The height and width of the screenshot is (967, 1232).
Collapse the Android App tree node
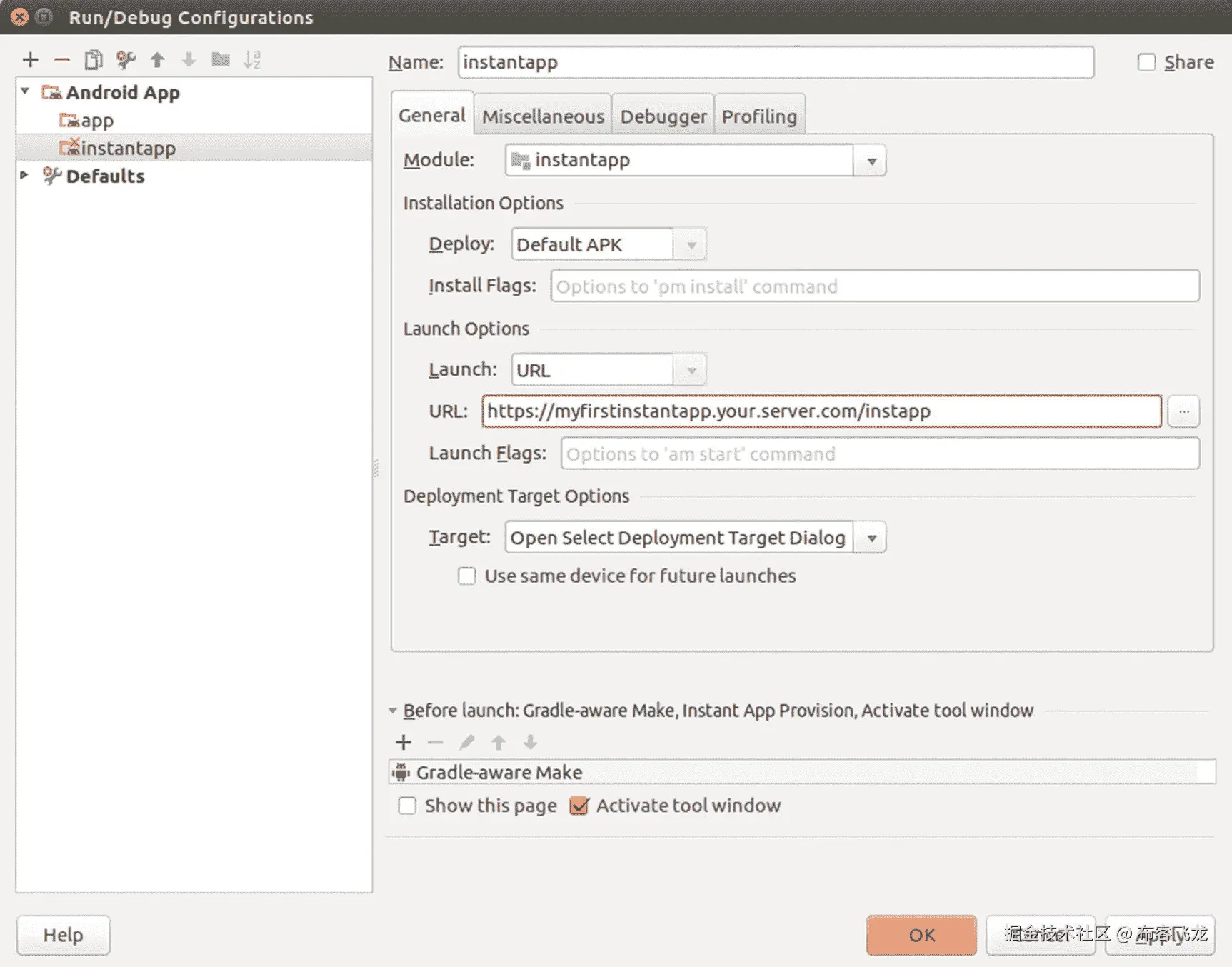tap(25, 91)
